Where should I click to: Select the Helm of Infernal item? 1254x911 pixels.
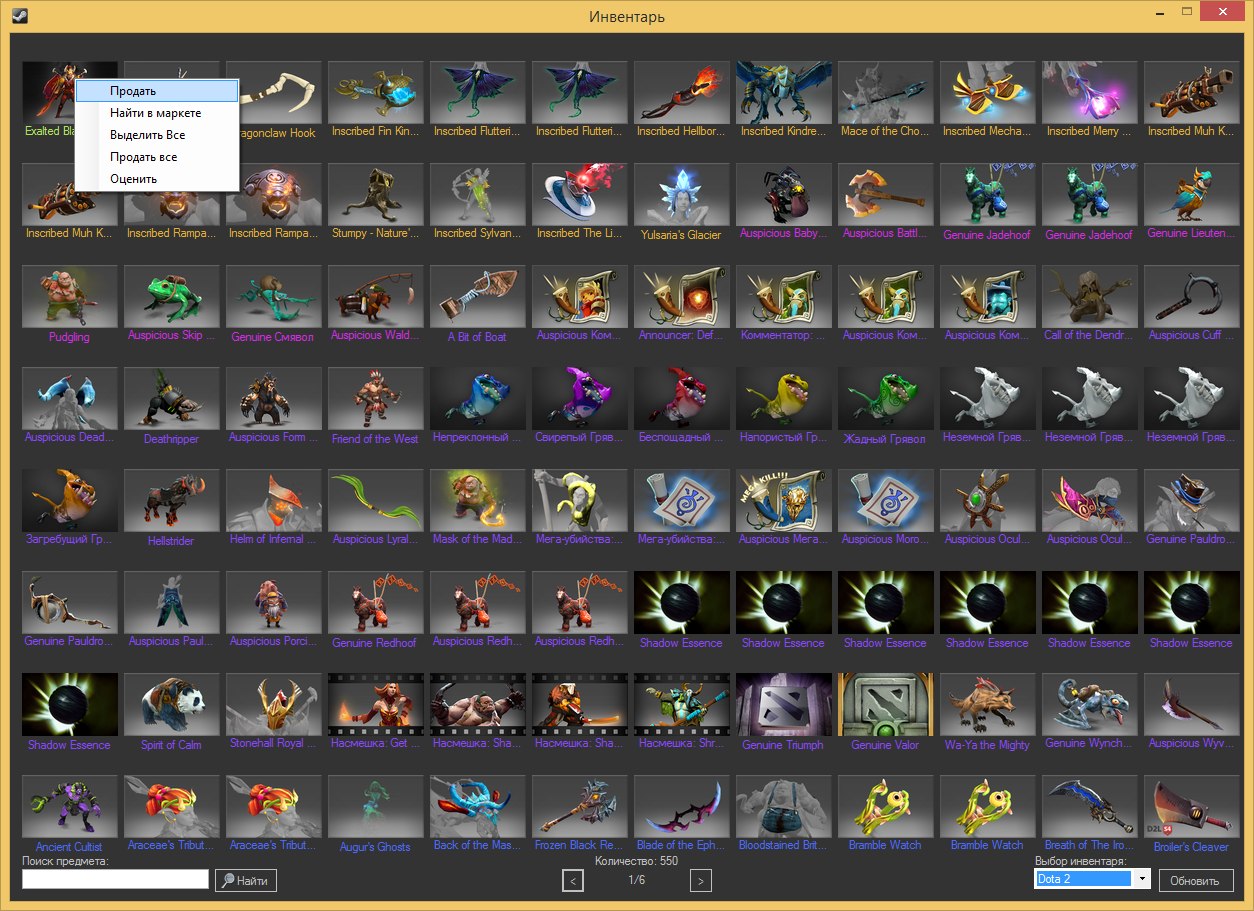(x=274, y=501)
